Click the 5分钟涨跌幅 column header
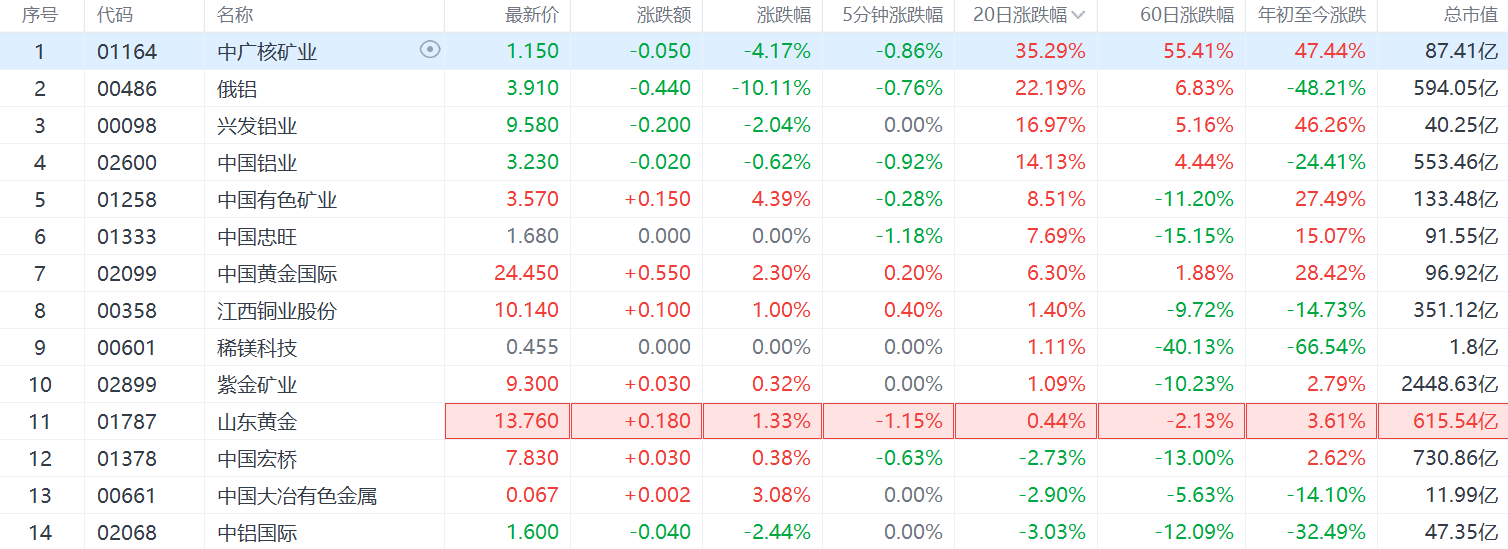Screen dimensions: 1508x549 tap(893, 15)
